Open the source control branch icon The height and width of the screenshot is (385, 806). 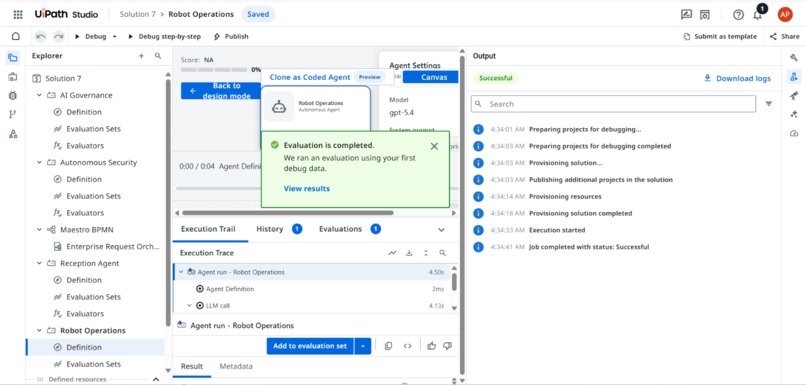(13, 115)
